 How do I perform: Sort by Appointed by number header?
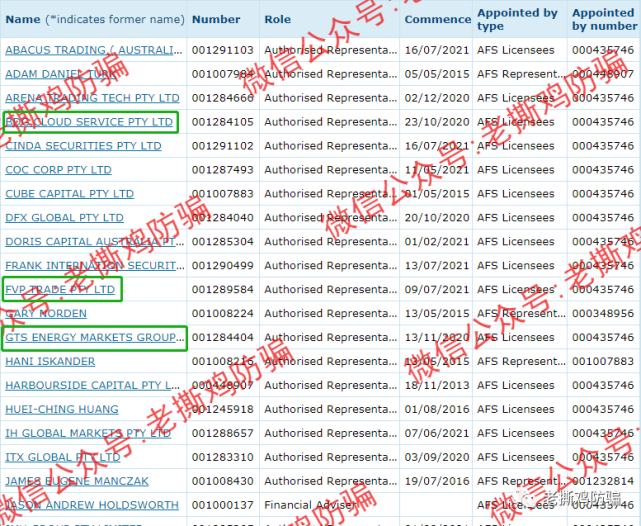point(605,19)
